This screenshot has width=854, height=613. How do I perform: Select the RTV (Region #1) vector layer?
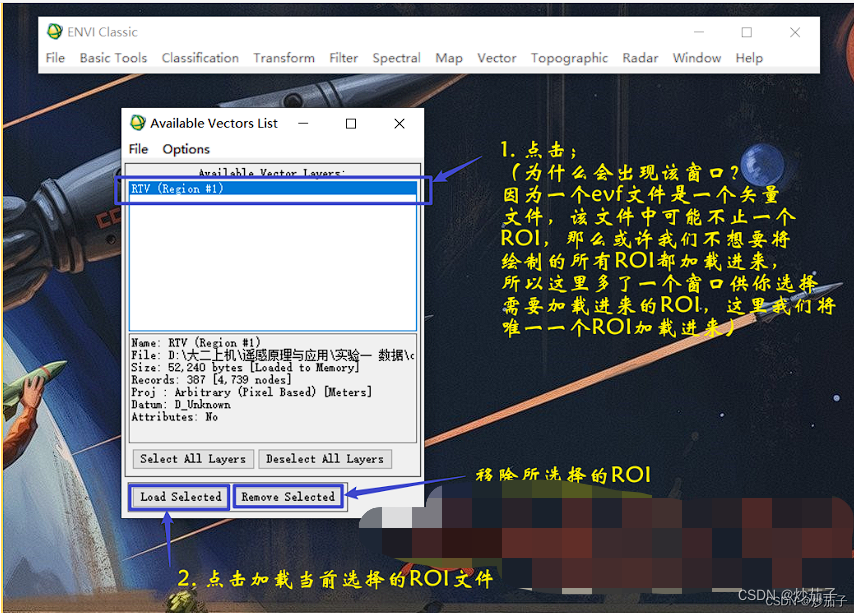click(273, 188)
